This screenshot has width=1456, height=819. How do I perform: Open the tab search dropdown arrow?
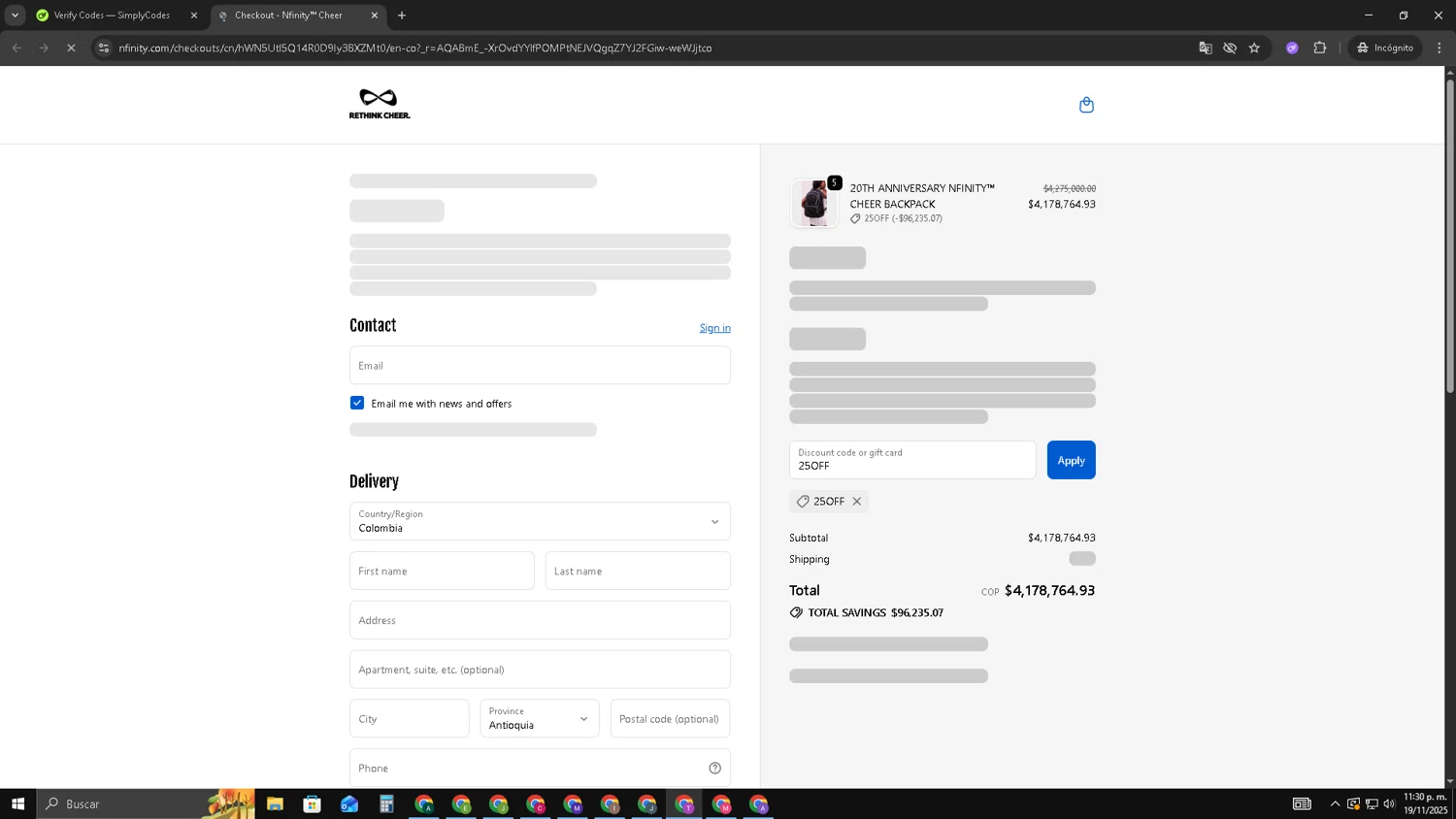pyautogui.click(x=15, y=16)
